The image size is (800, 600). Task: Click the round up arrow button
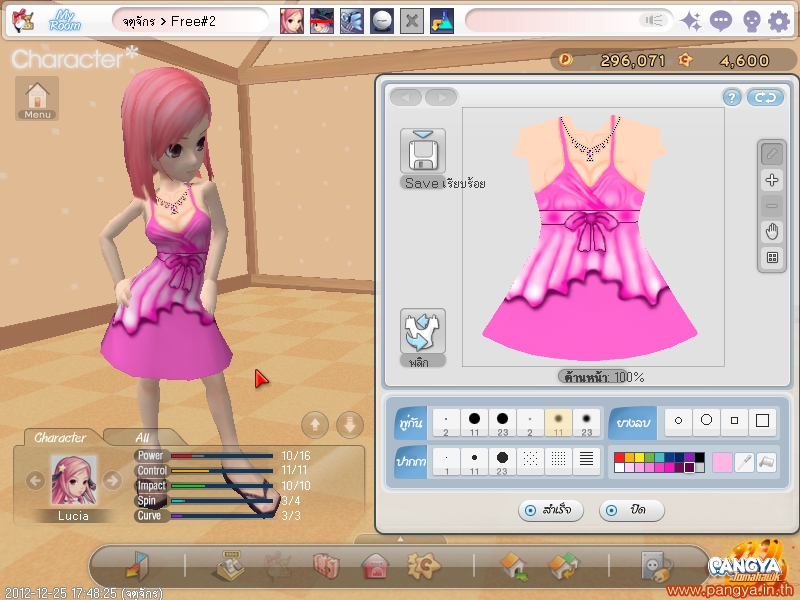pos(315,424)
